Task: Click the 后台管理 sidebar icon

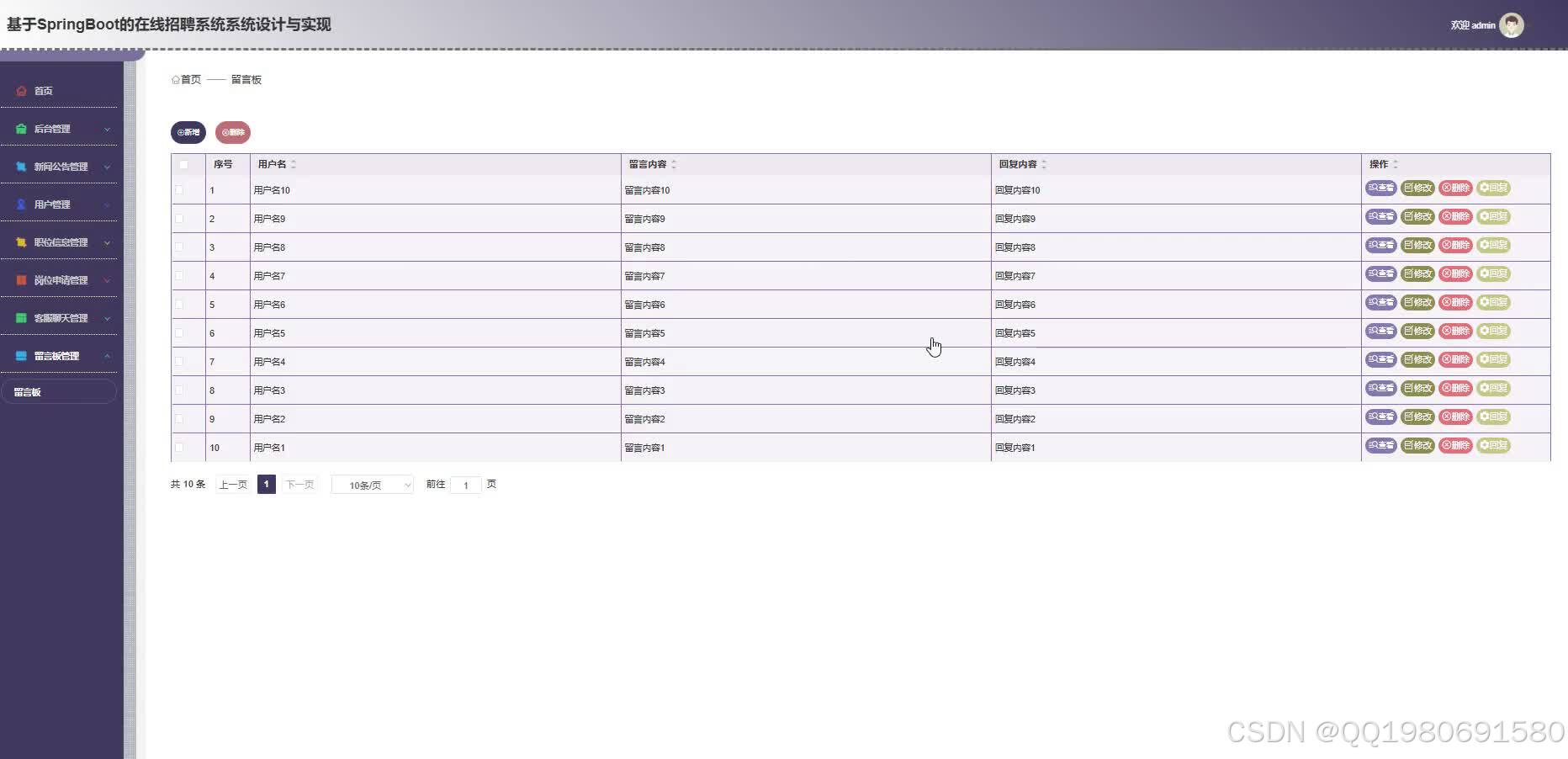Action: [x=21, y=129]
